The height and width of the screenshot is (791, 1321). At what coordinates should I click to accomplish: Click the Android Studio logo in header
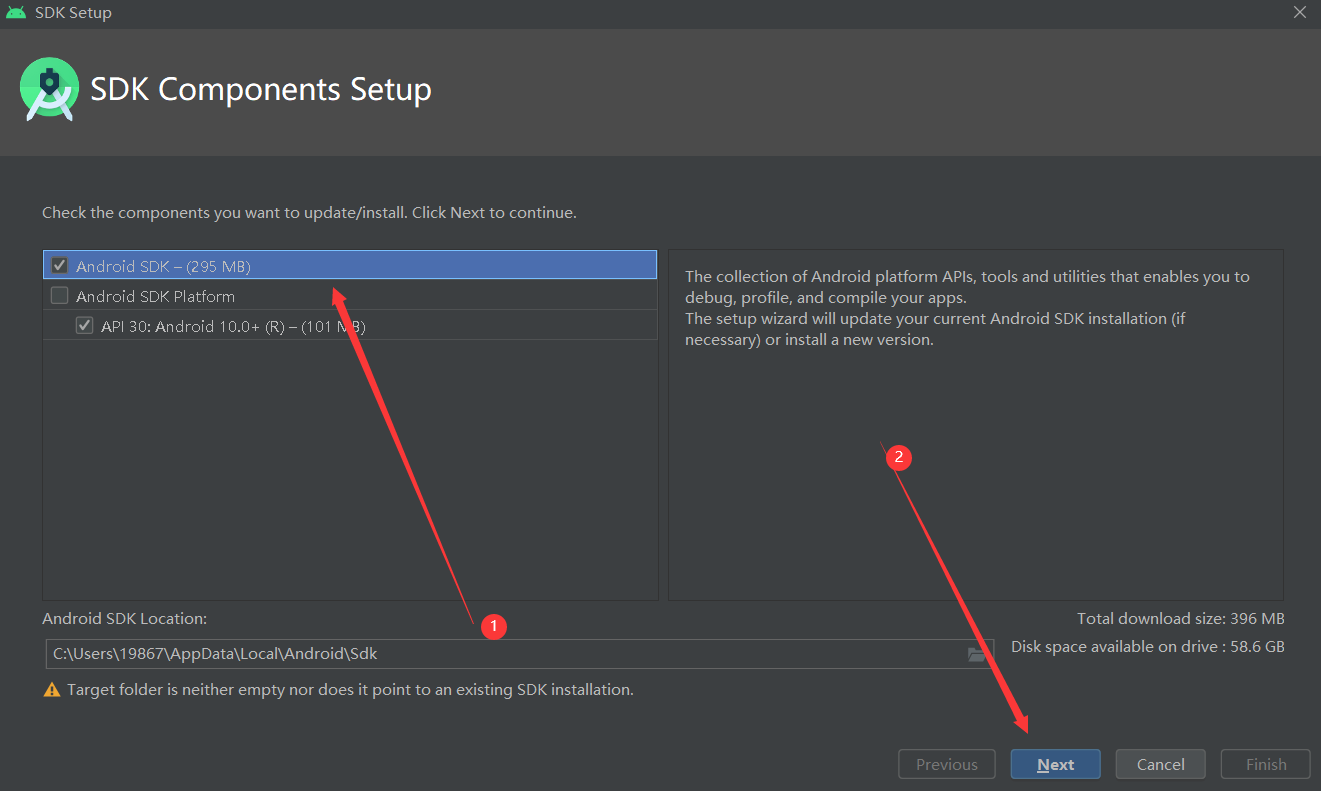(49, 91)
